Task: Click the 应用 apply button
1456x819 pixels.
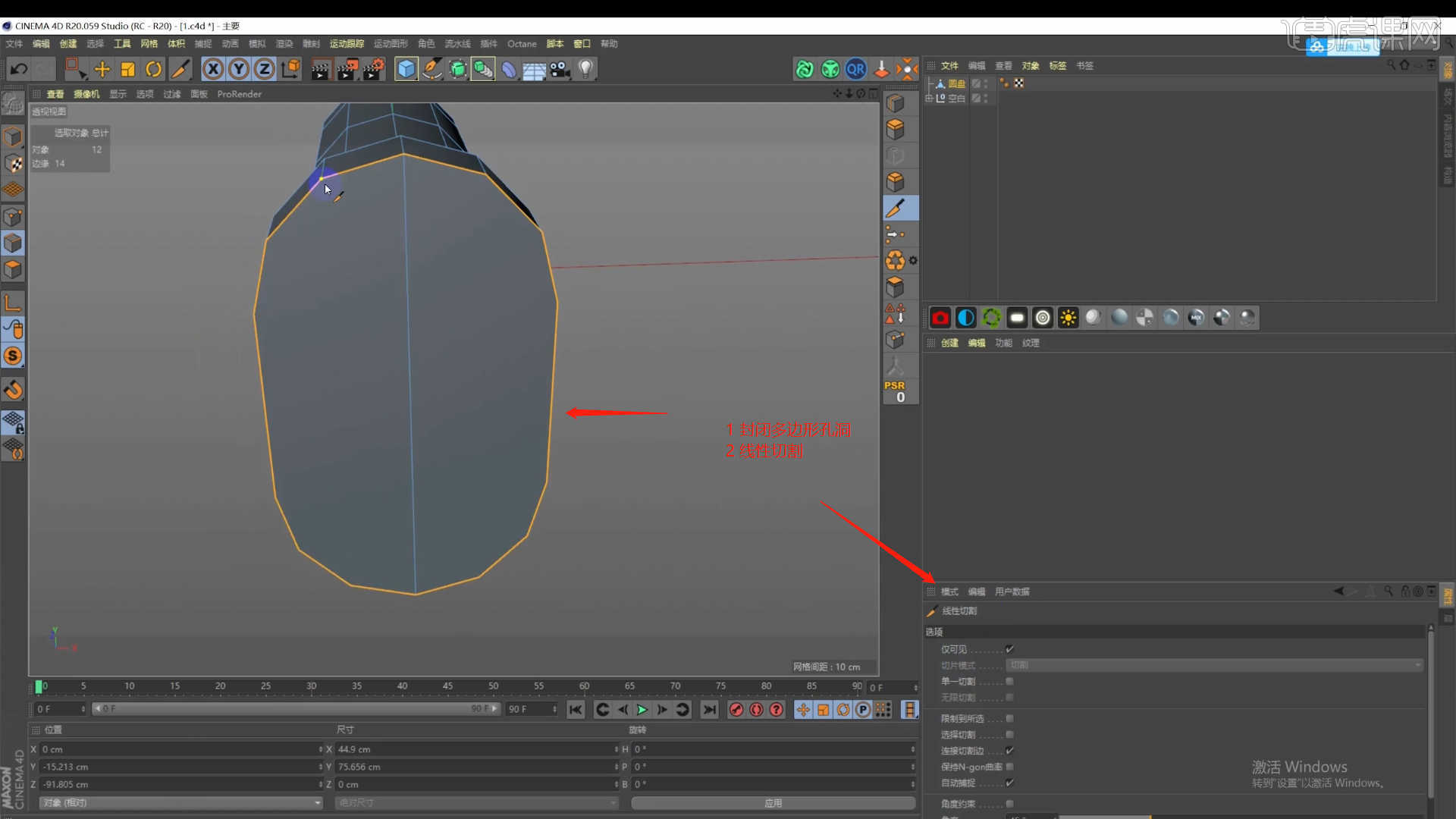Action: click(x=773, y=802)
